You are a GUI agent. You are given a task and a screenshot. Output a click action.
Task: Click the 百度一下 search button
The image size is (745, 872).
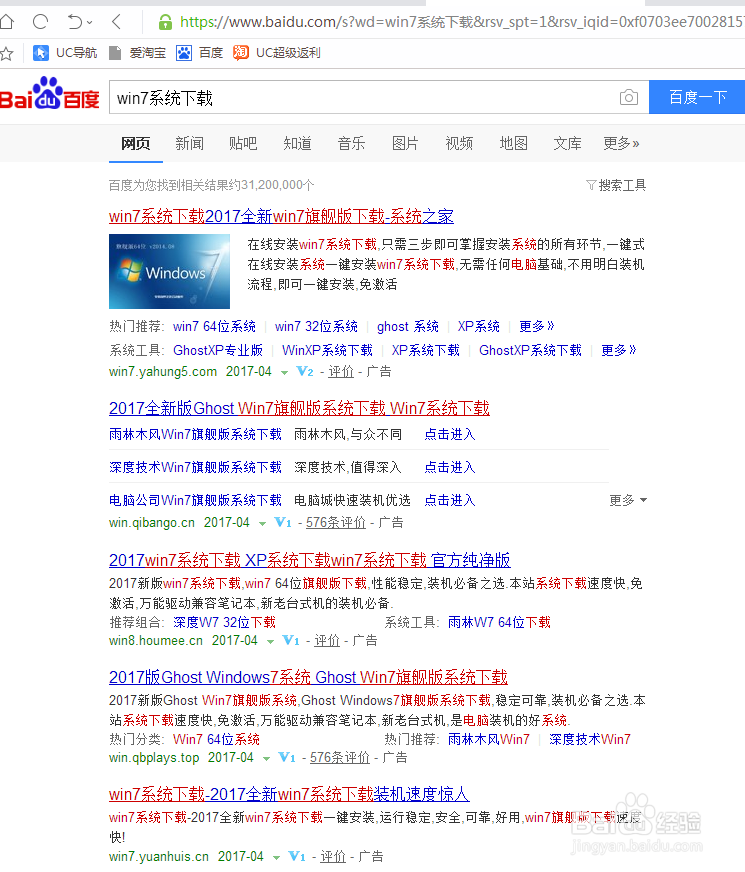[697, 97]
